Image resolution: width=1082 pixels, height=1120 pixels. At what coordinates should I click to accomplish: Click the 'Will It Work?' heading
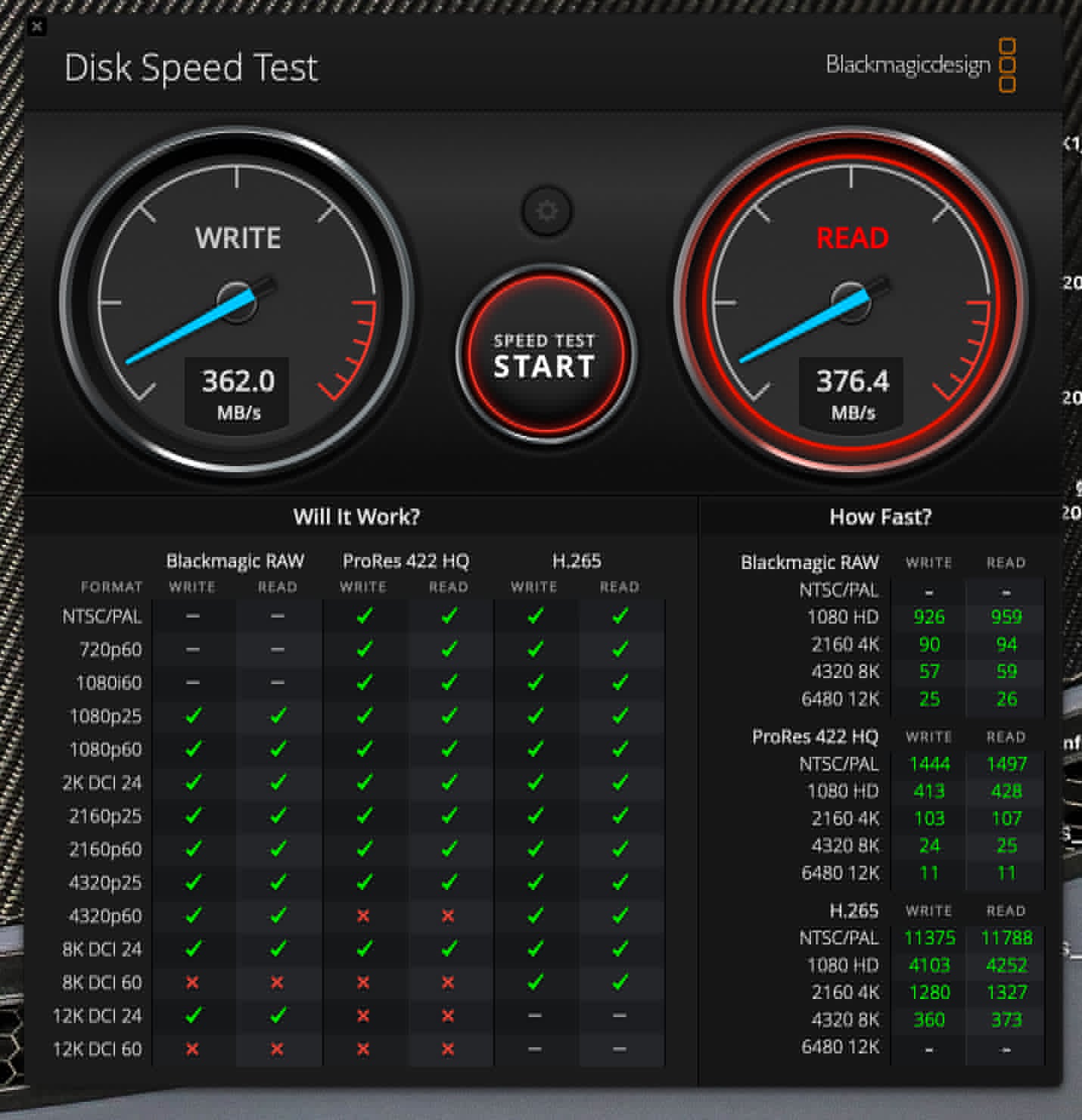pos(356,517)
